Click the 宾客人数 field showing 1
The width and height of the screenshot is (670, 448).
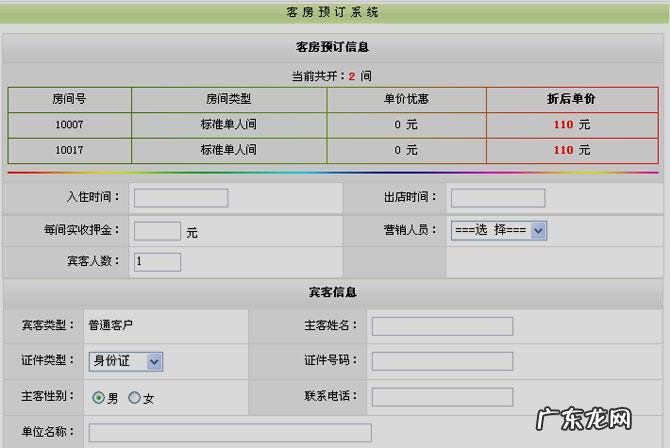coord(157,262)
